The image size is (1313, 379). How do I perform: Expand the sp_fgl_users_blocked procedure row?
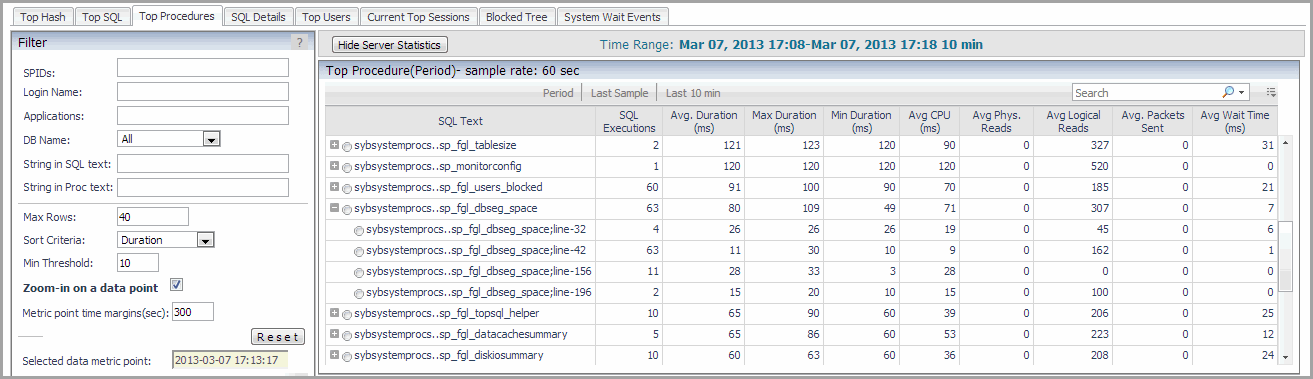334,187
